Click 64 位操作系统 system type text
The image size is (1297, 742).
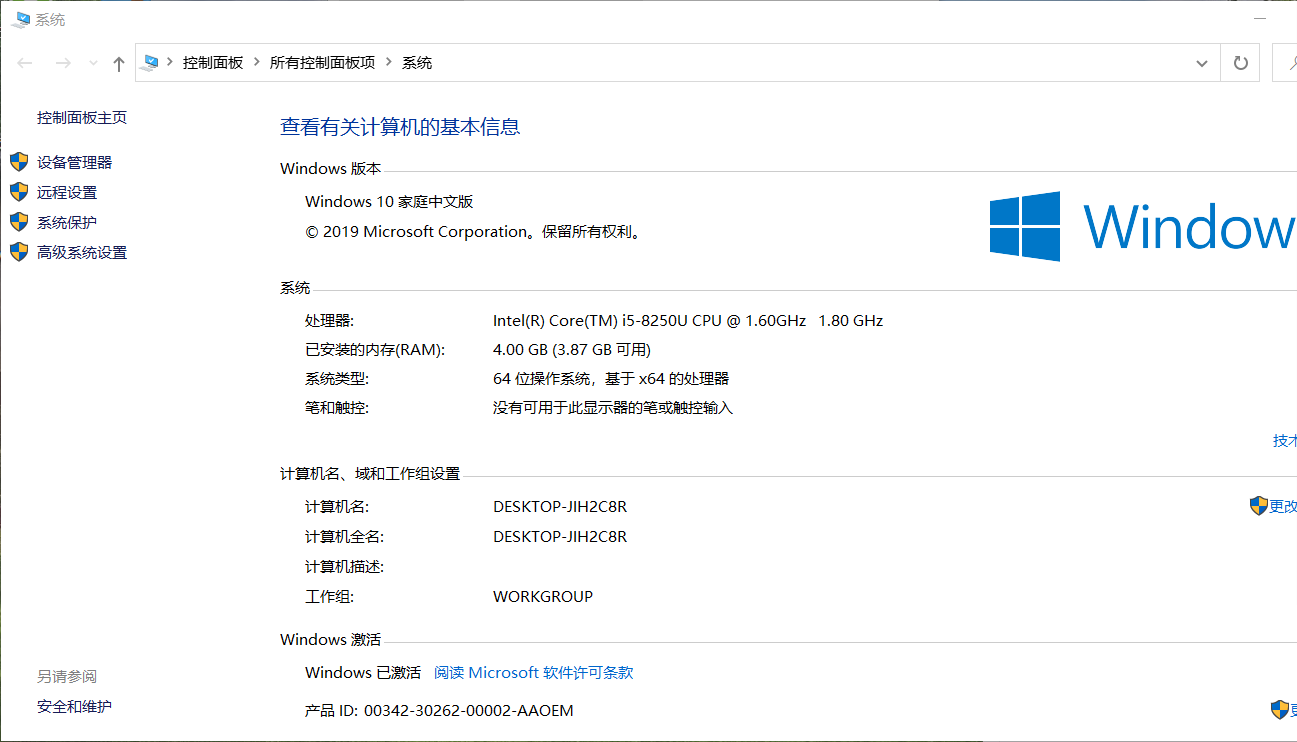tap(611, 378)
